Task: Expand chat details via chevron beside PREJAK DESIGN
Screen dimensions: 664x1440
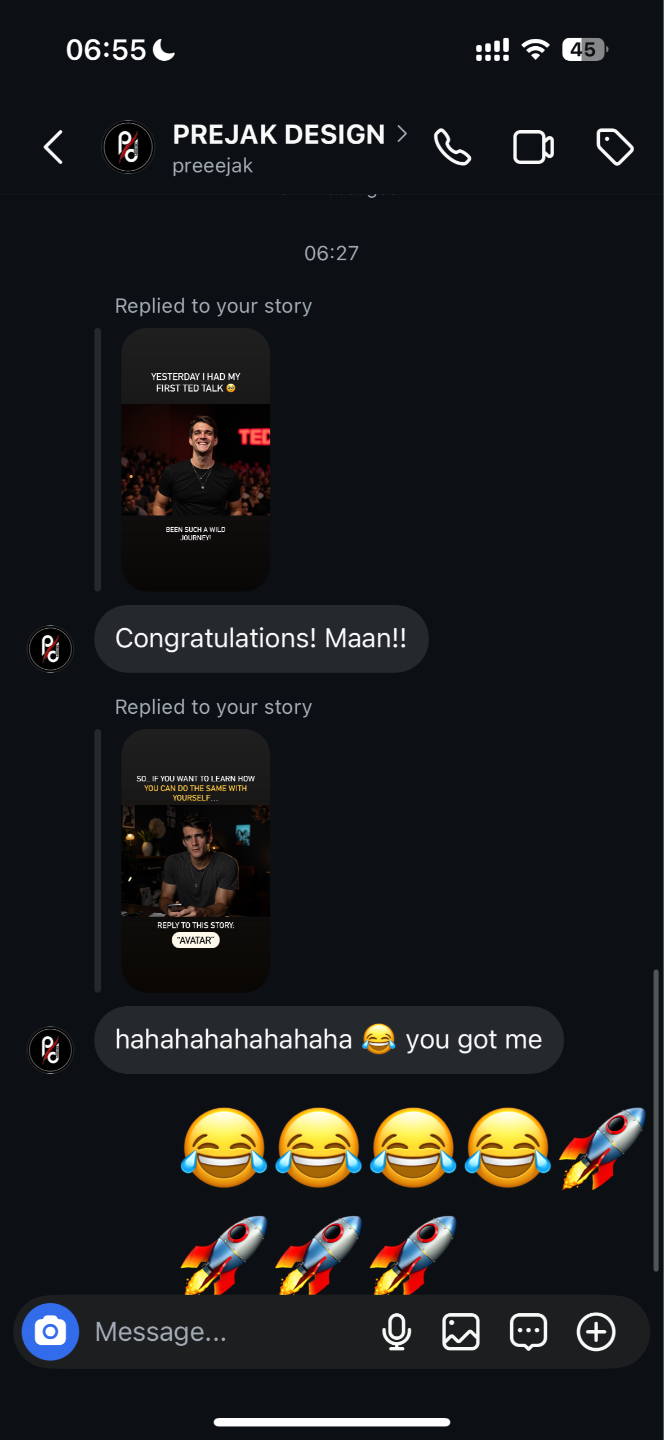Action: point(402,133)
